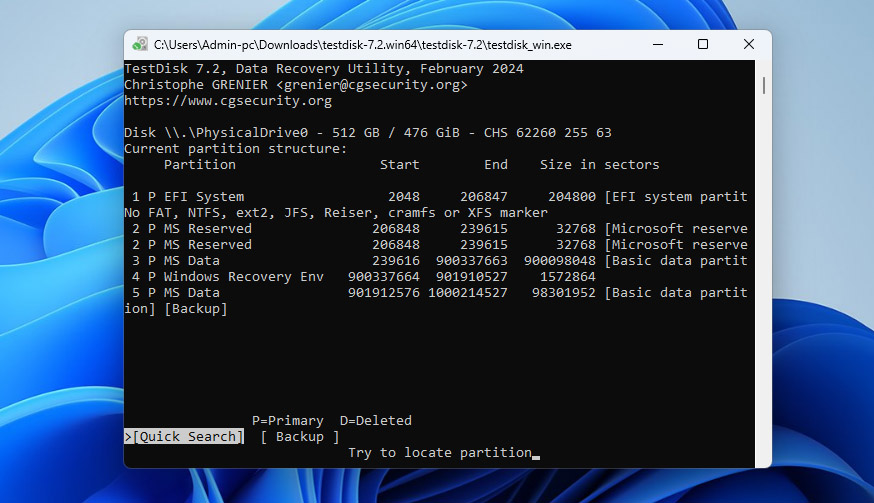This screenshot has width=874, height=503.
Task: Click the 'End' column header
Action: tap(496, 165)
